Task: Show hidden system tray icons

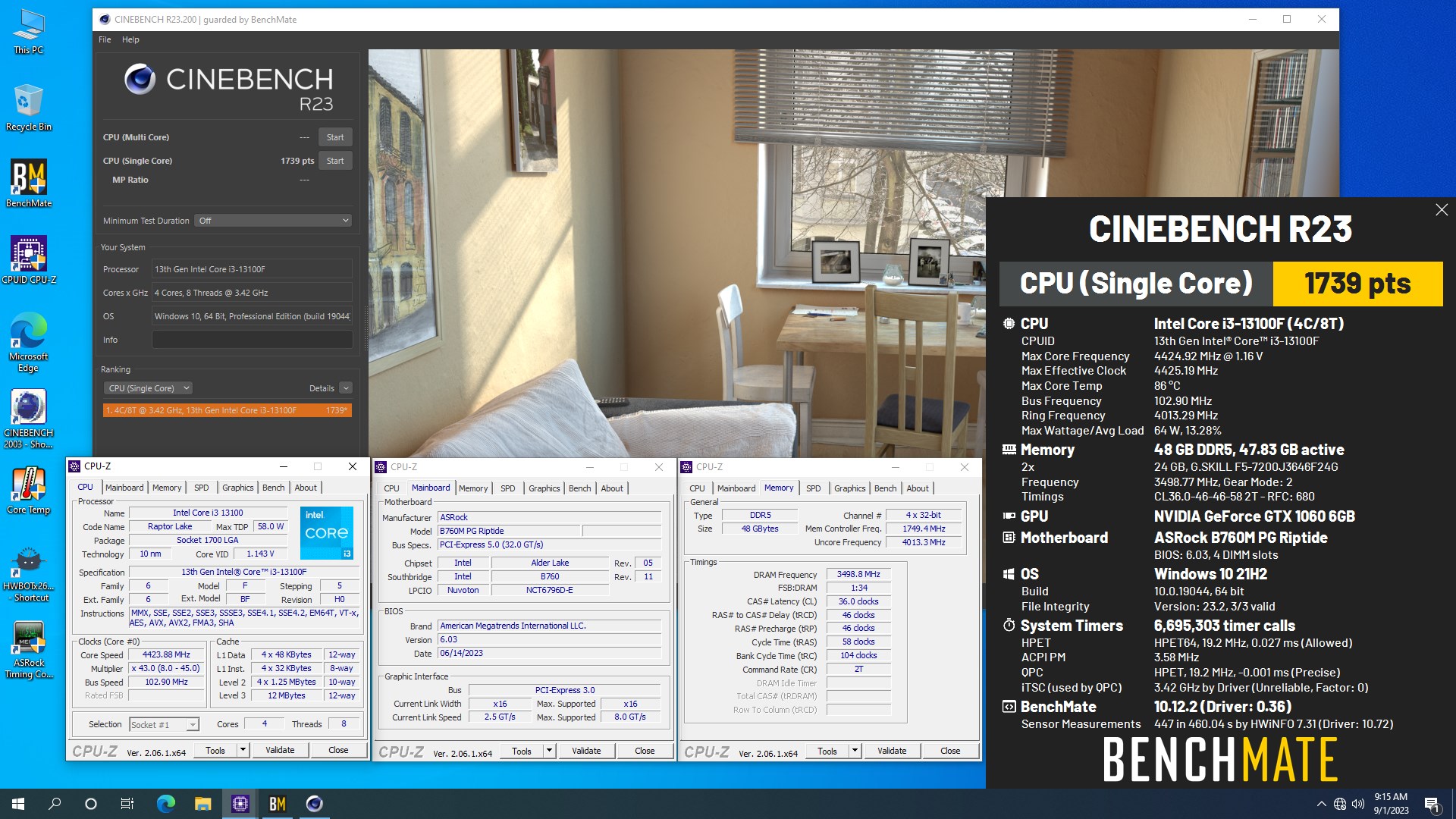Action: (1322, 804)
